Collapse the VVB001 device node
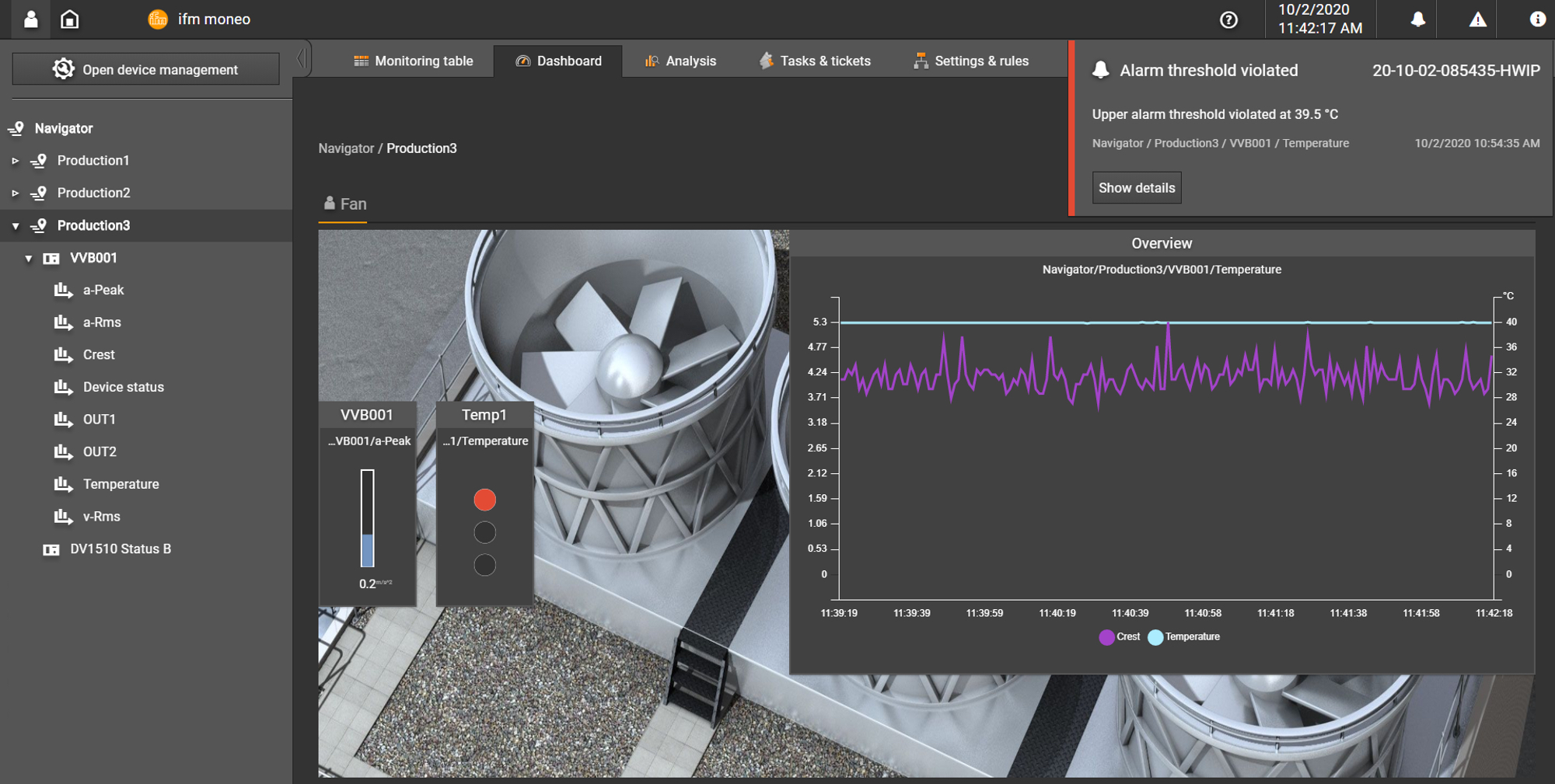 pos(29,258)
